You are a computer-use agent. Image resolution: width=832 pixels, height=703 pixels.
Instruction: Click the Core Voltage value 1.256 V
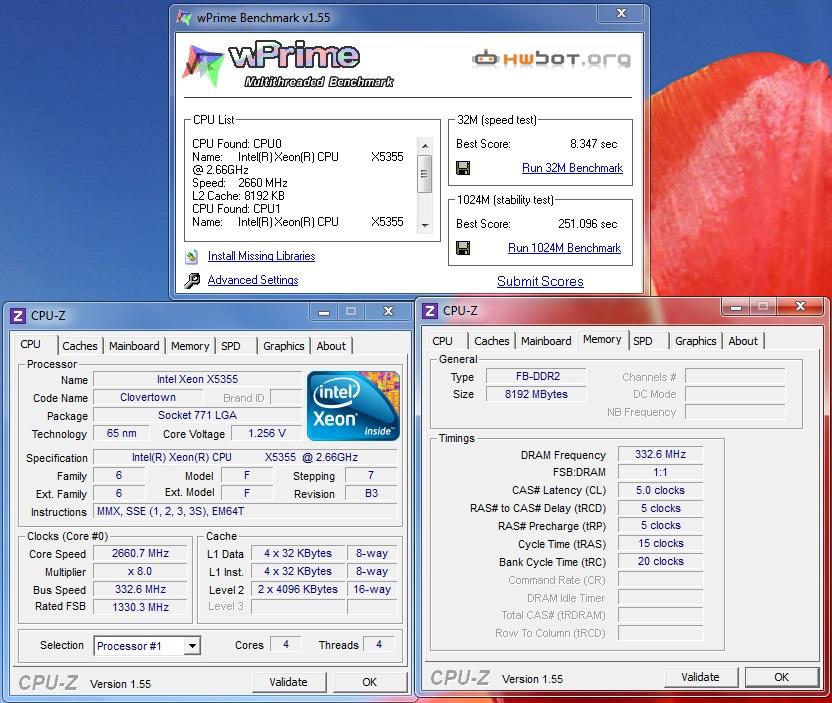click(267, 433)
